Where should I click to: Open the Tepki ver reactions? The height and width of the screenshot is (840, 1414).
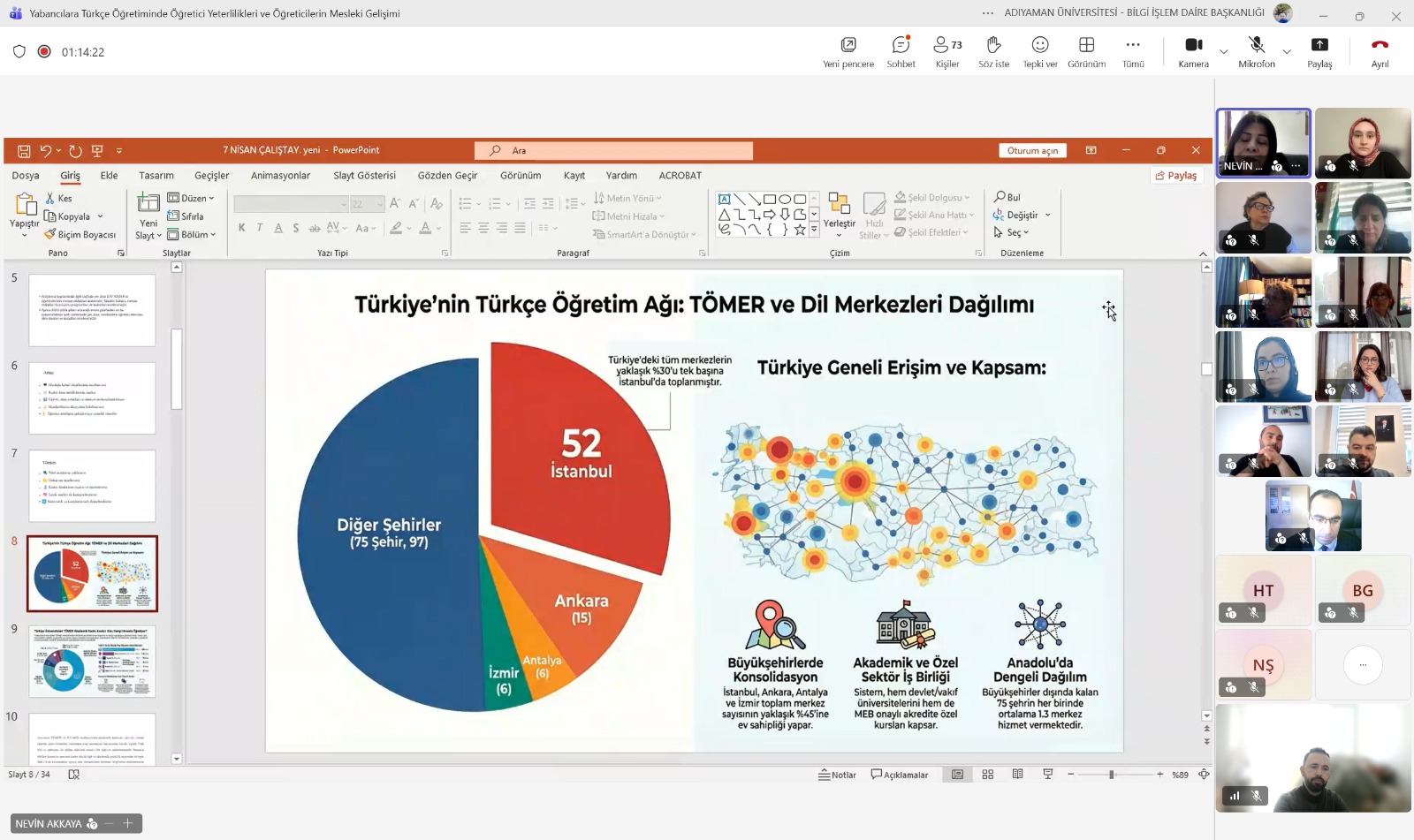point(1040,51)
